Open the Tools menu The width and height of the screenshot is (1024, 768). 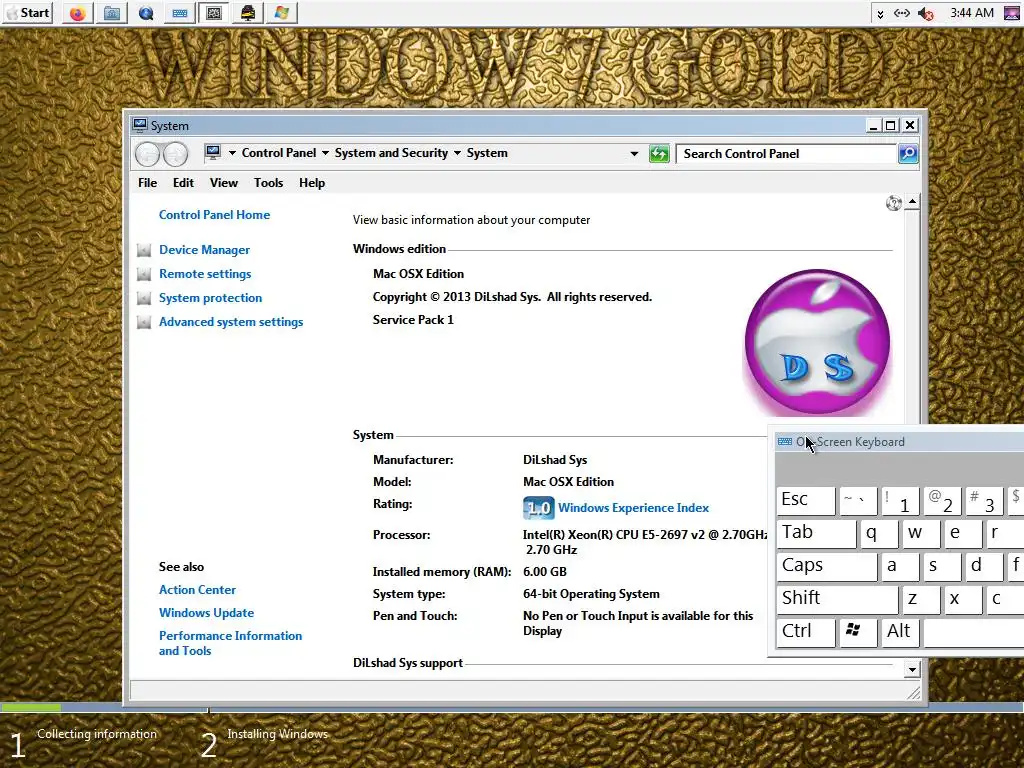tap(268, 183)
